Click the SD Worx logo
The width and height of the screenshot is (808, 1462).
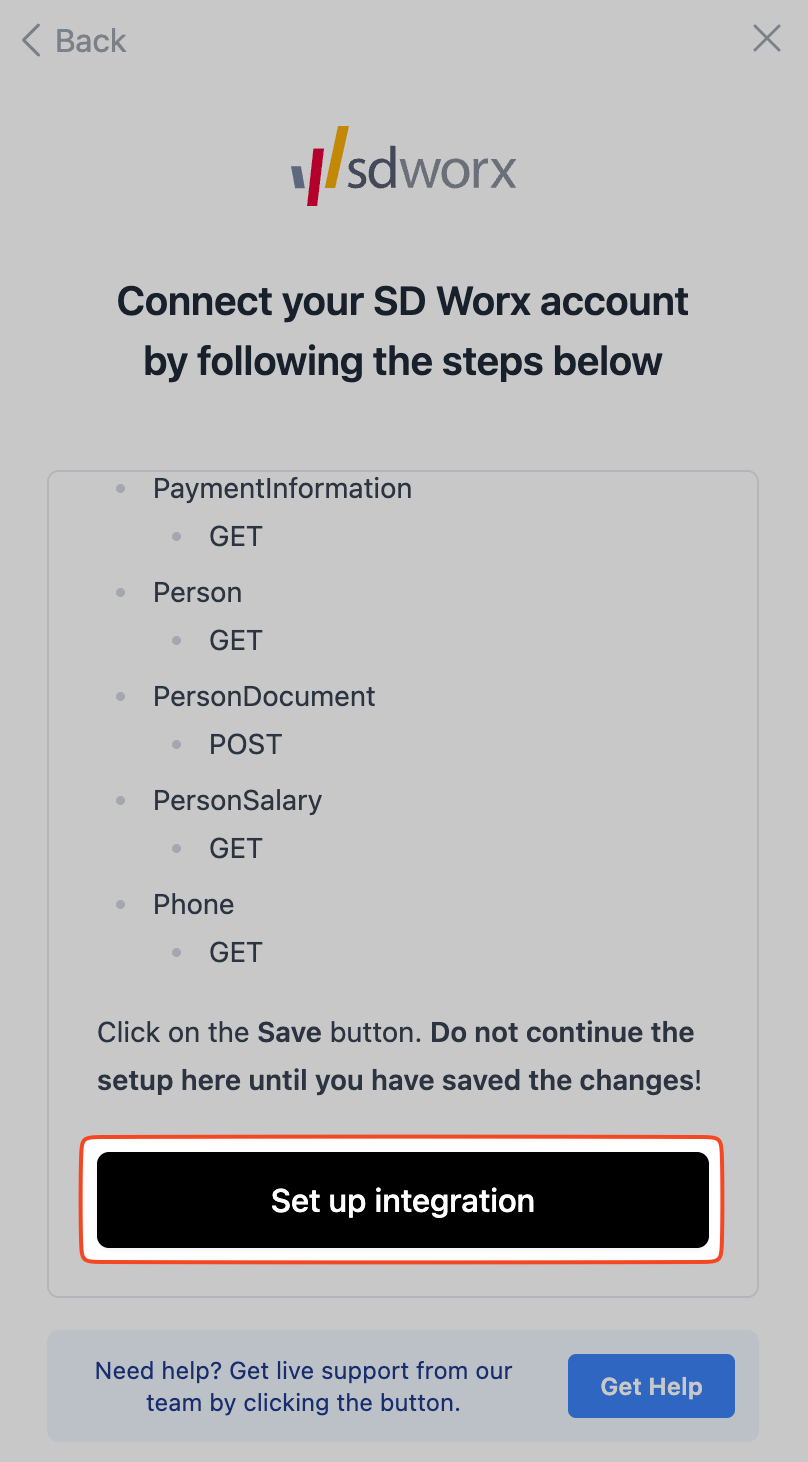coord(403,166)
